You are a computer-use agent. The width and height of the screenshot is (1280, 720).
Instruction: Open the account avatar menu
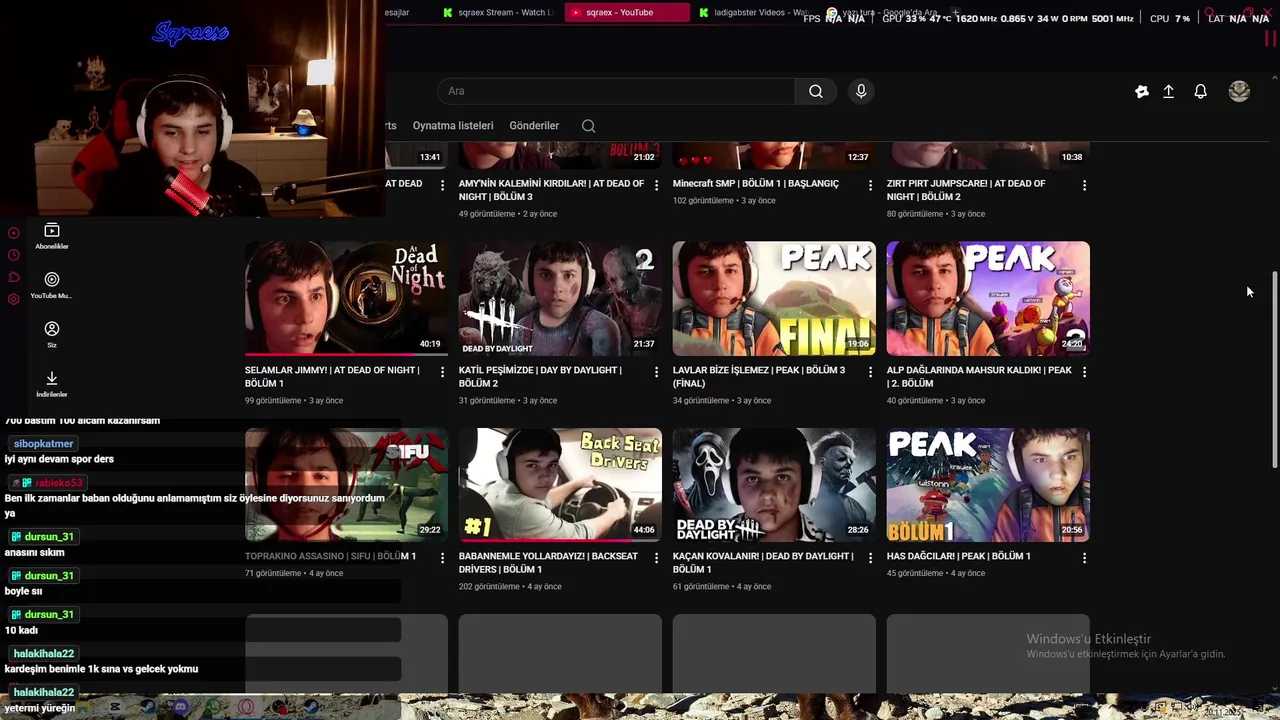[x=1239, y=91]
